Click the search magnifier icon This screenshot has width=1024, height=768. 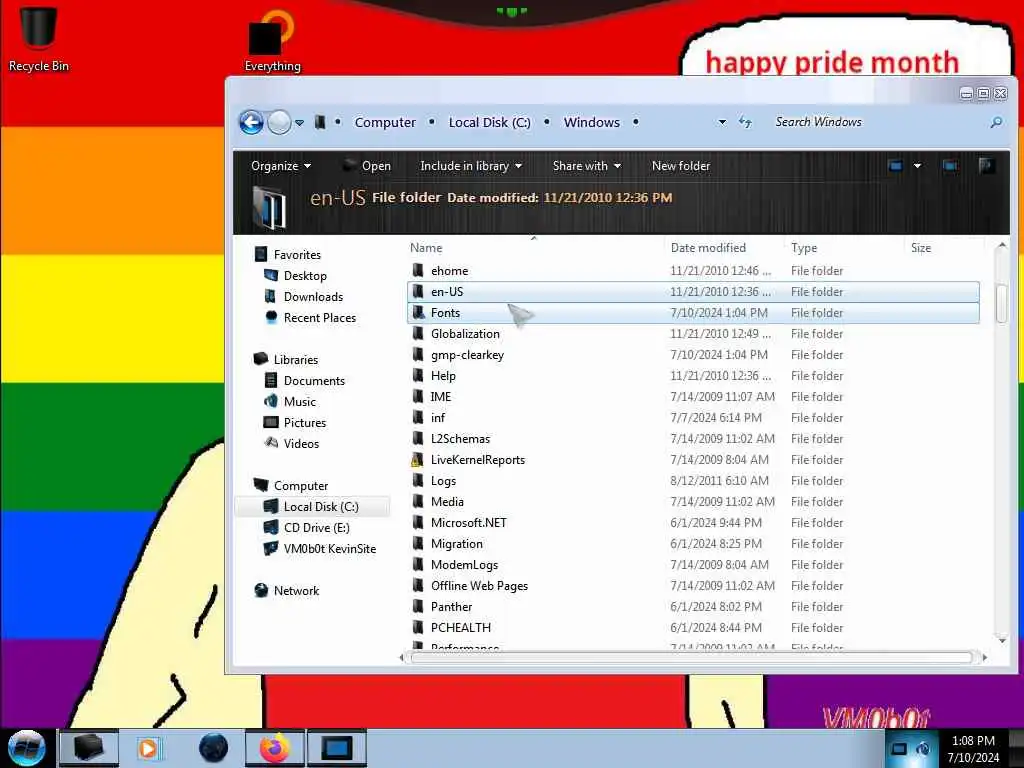[x=996, y=122]
